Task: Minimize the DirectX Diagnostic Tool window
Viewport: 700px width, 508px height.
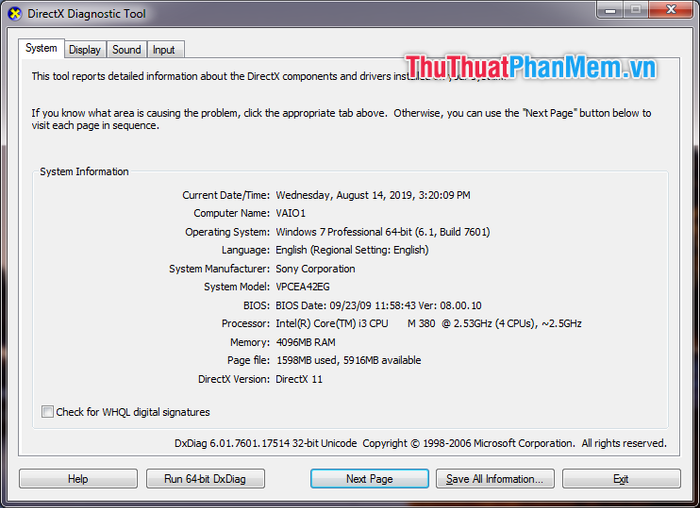Action: coord(610,9)
